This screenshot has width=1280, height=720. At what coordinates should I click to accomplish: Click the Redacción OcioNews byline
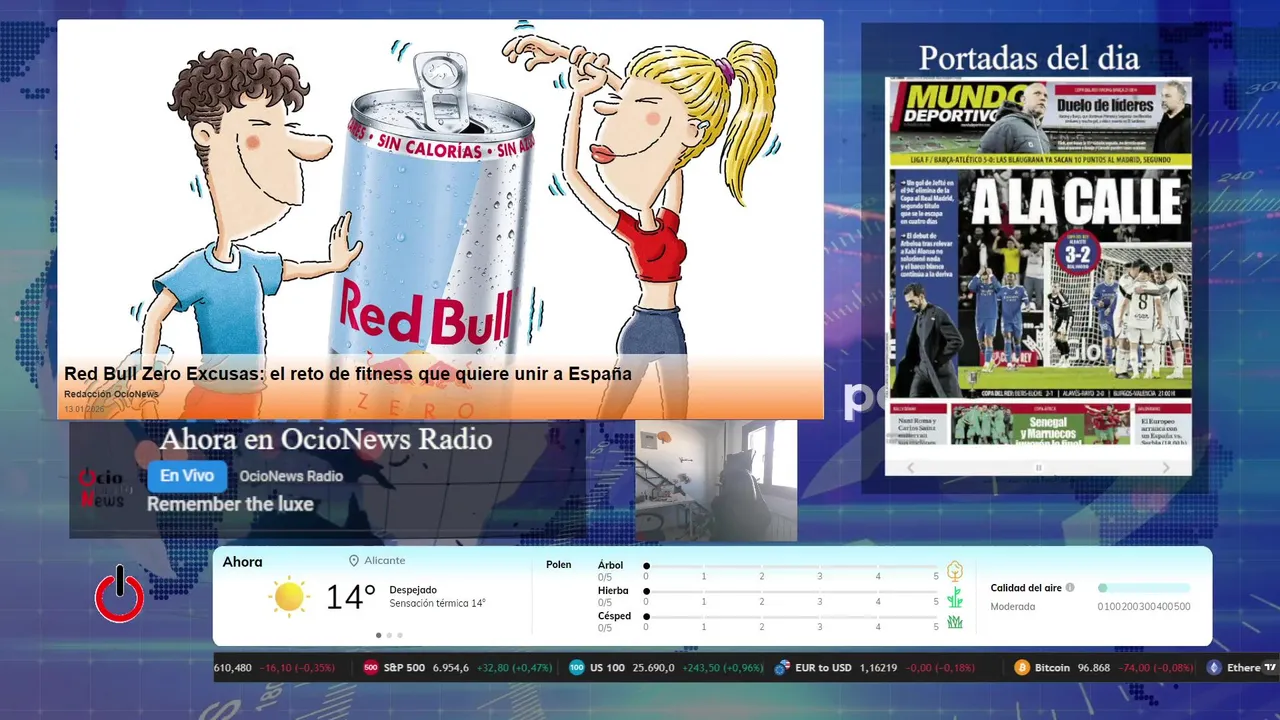pyautogui.click(x=111, y=394)
